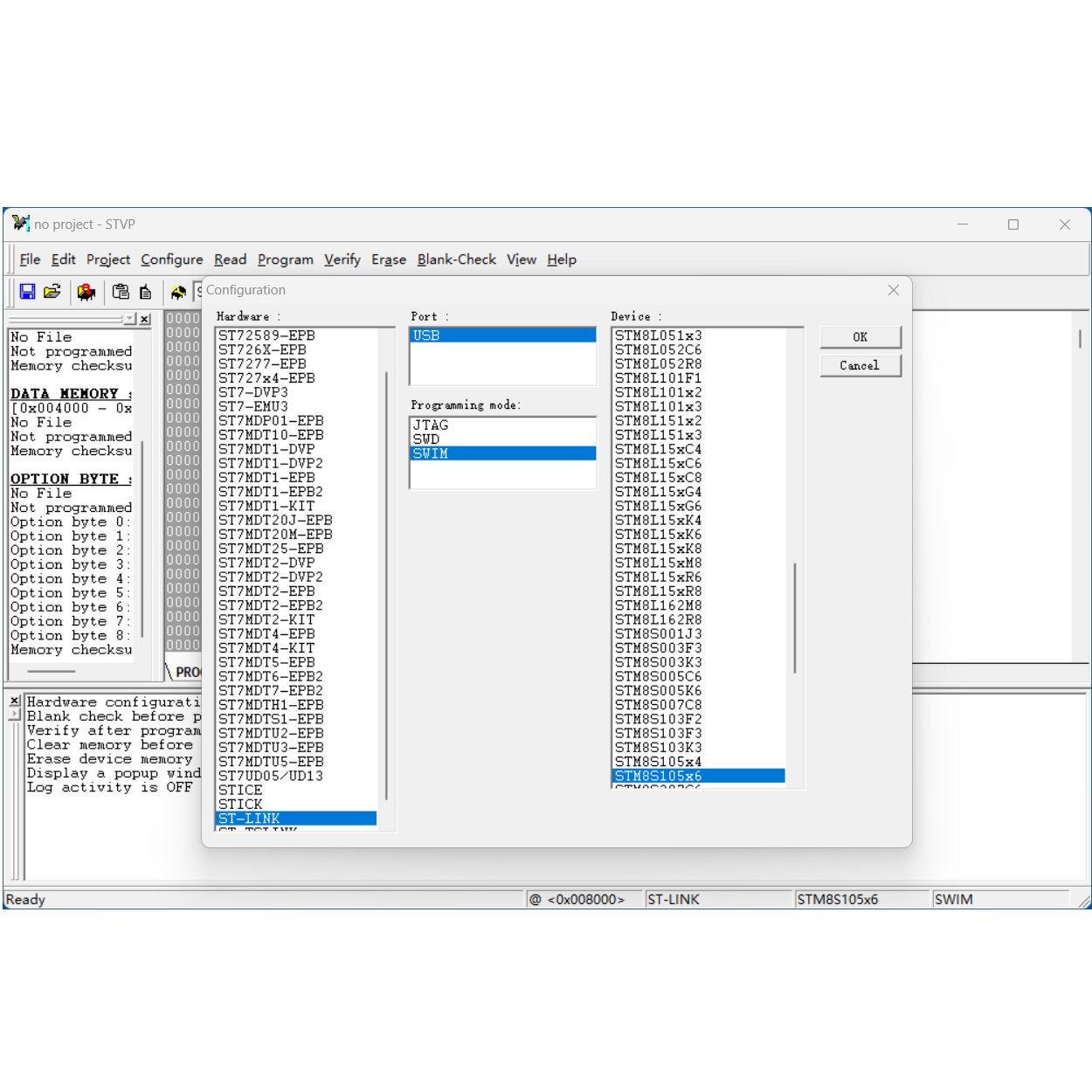Select STM8S003F3 device
This screenshot has height=1092, width=1092.
tap(698, 648)
